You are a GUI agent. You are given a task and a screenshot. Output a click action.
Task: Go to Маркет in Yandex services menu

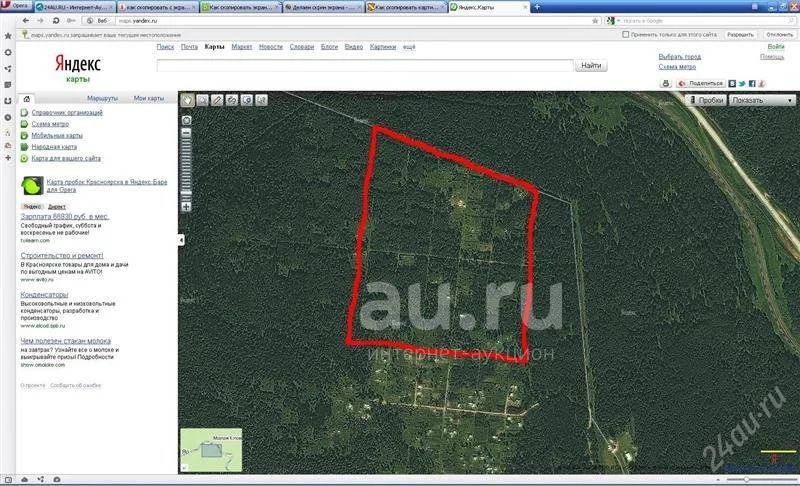click(242, 47)
